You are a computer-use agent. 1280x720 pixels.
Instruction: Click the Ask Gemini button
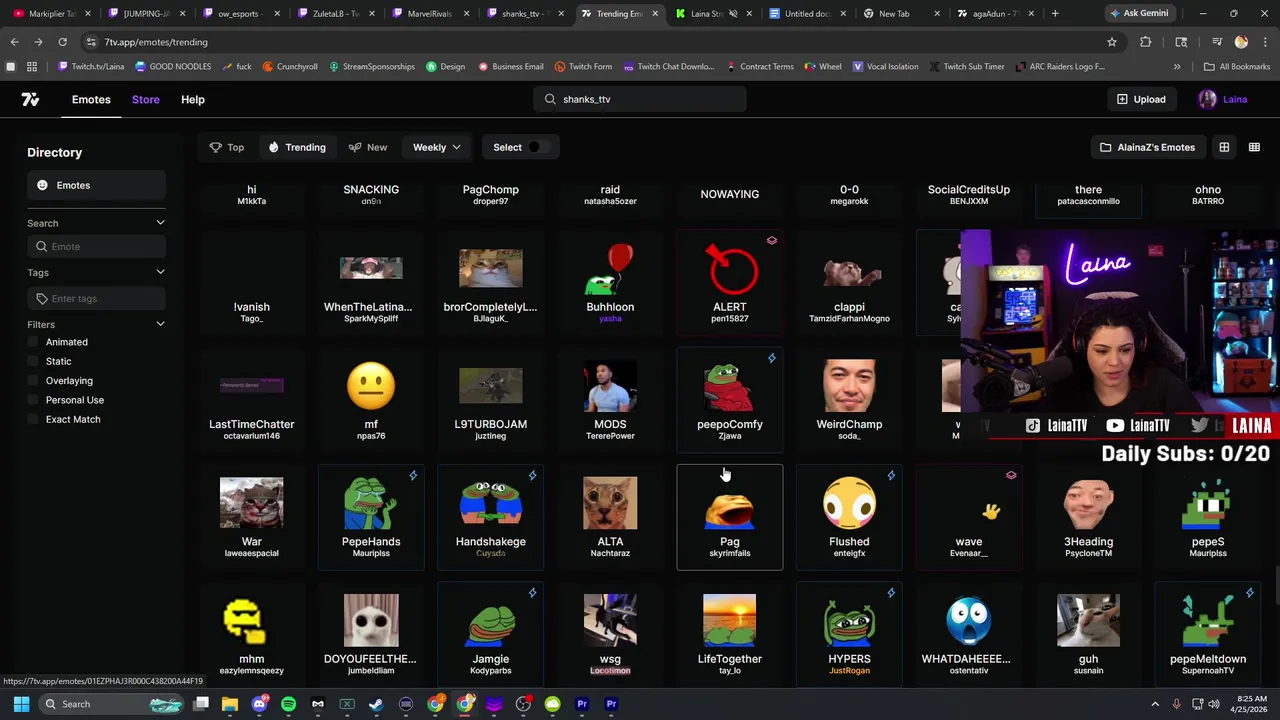pos(1138,14)
